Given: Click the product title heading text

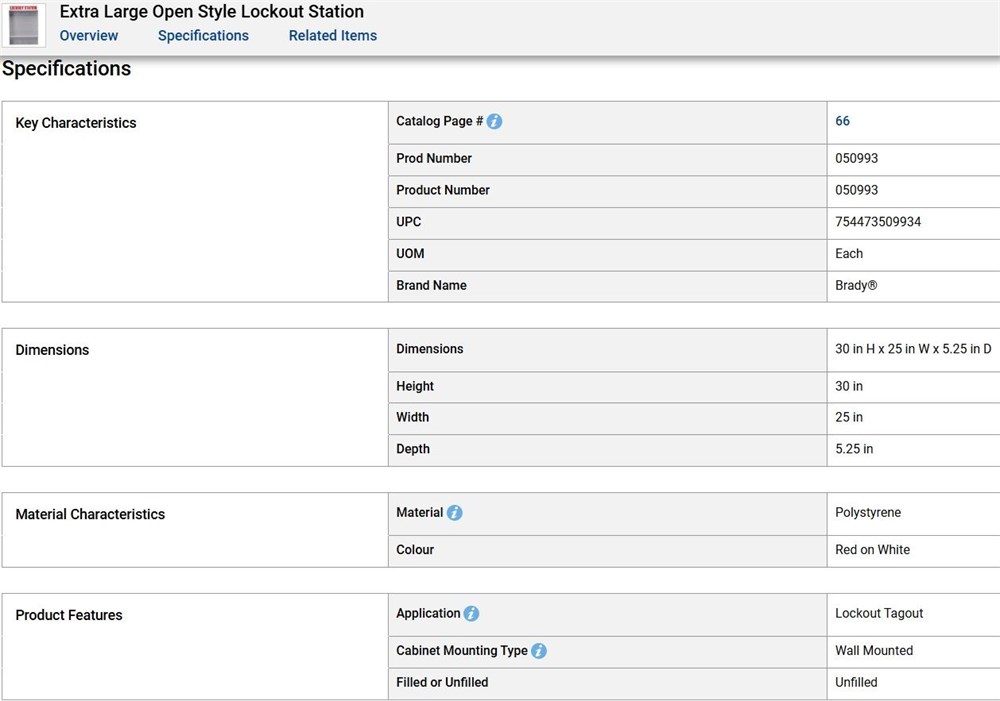Looking at the screenshot, I should [x=212, y=12].
